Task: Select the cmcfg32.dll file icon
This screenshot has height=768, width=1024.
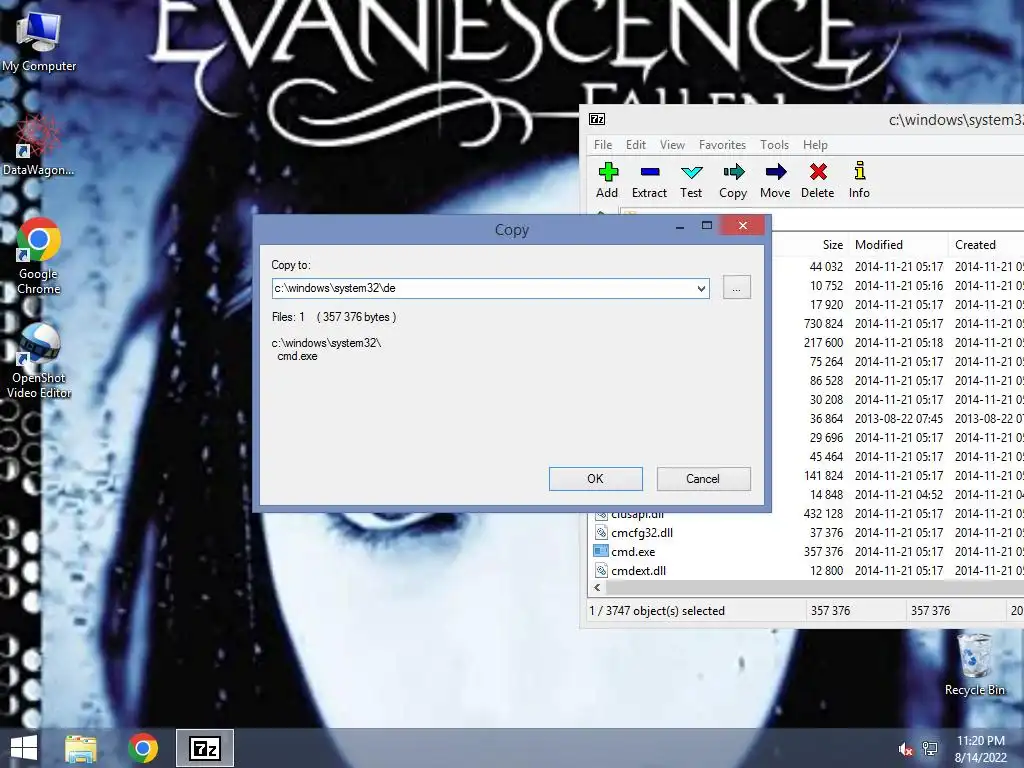Action: (x=601, y=532)
